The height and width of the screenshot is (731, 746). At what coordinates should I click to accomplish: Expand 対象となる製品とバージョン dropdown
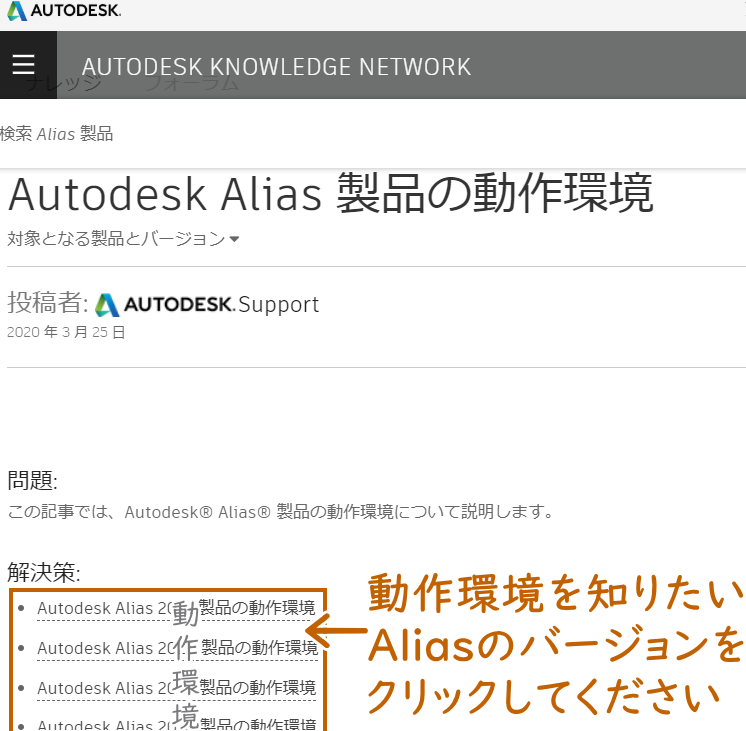[x=123, y=238]
